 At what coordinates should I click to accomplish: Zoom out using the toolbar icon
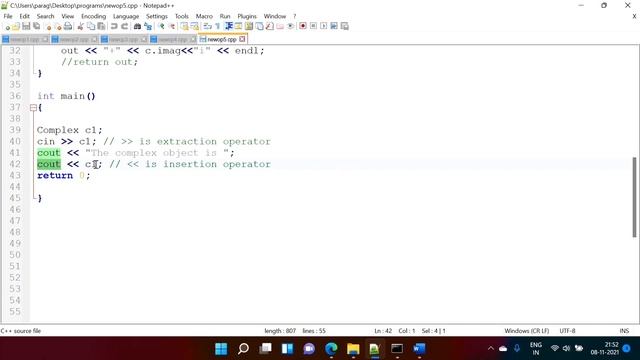click(172, 26)
